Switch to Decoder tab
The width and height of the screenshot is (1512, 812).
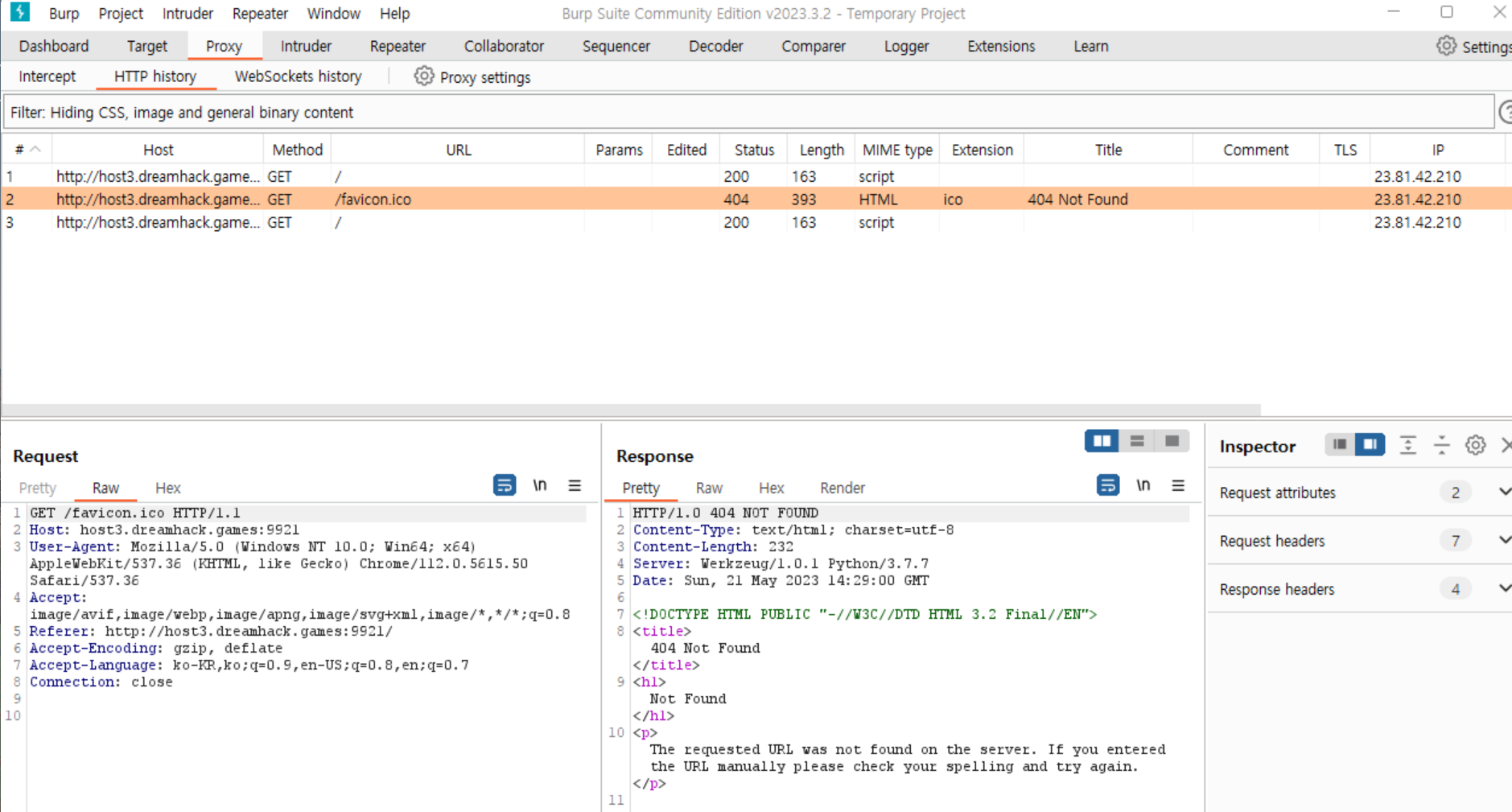click(x=715, y=46)
